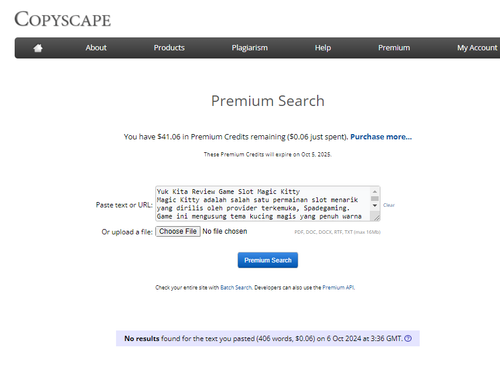This screenshot has width=500, height=379.
Task: Click the 'Premium Search' page heading
Action: click(x=268, y=101)
